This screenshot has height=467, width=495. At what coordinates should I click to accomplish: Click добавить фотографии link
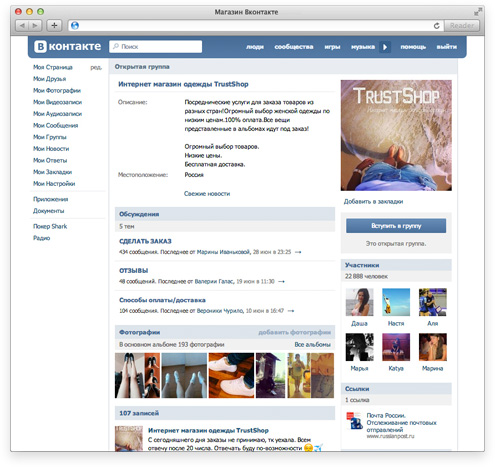click(x=294, y=332)
